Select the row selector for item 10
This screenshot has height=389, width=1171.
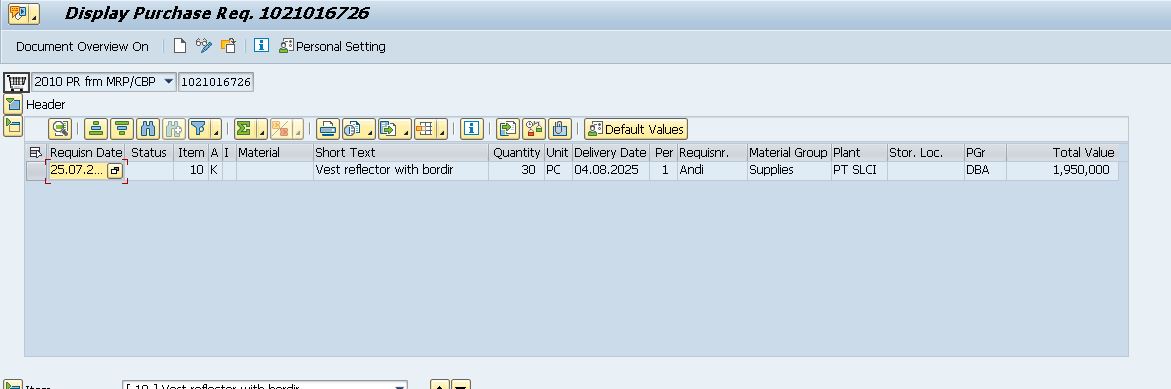[35, 170]
